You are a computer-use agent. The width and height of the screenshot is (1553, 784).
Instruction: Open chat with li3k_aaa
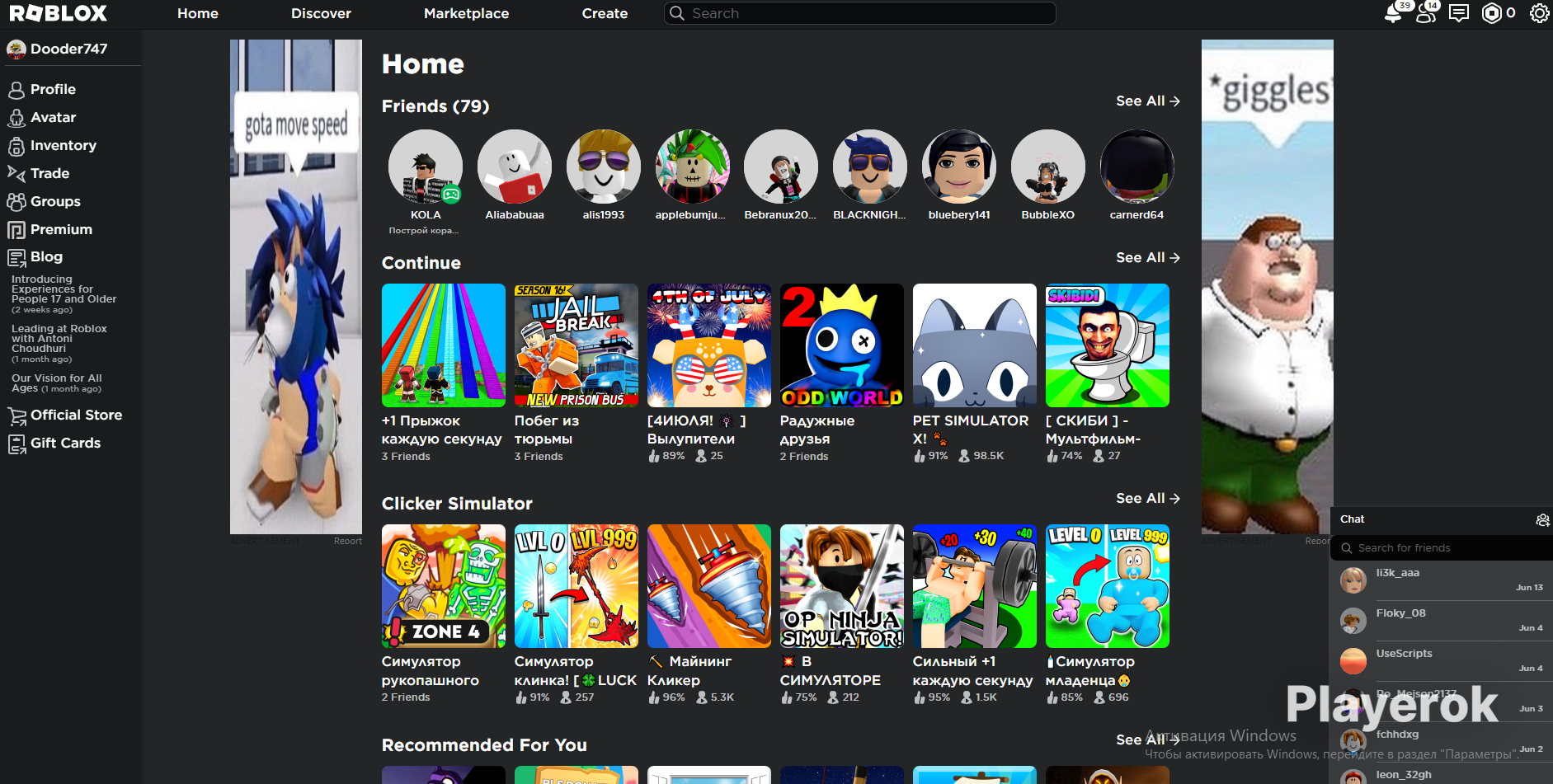(x=1442, y=580)
